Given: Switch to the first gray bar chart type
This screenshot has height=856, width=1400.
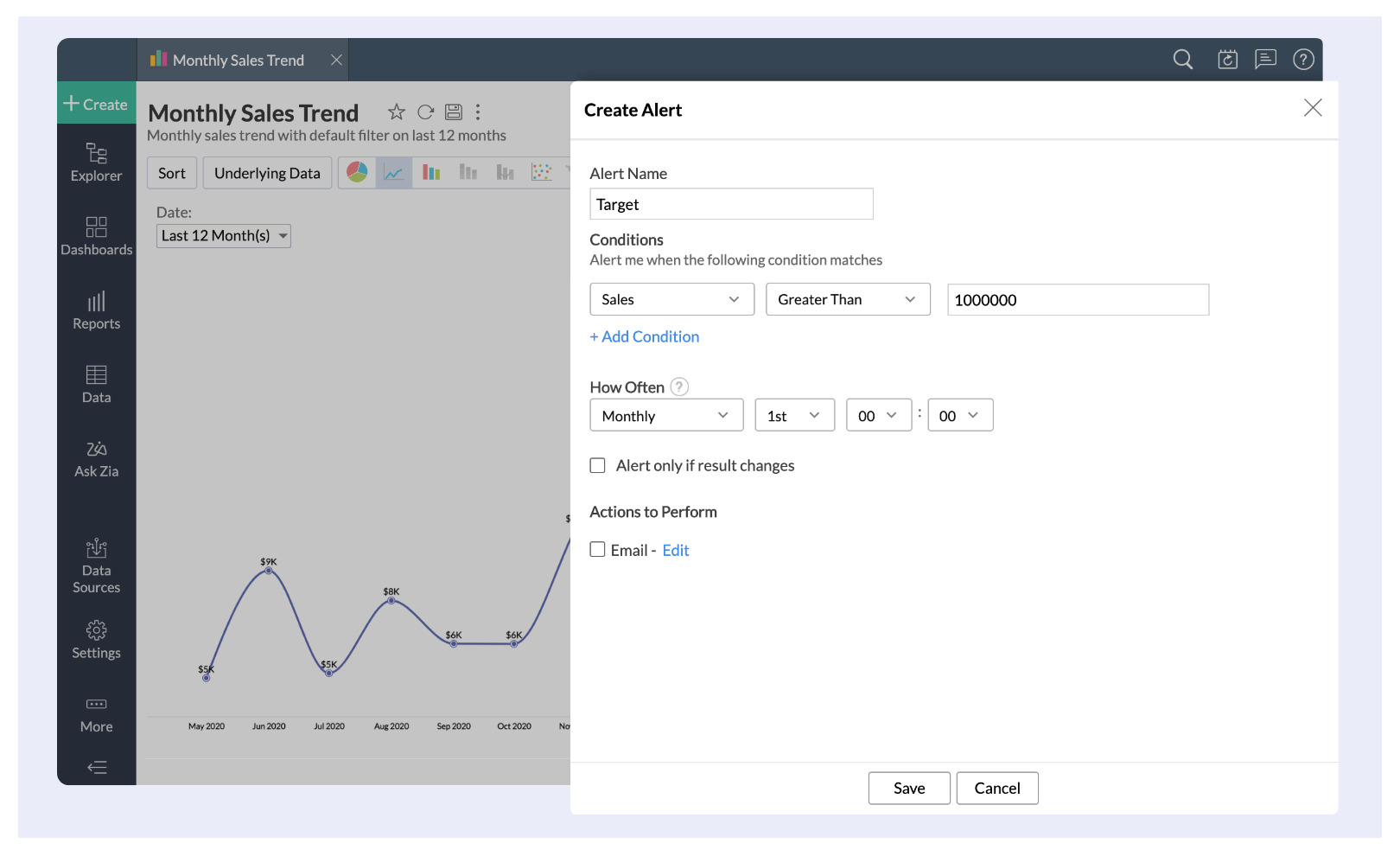Looking at the screenshot, I should tap(468, 172).
